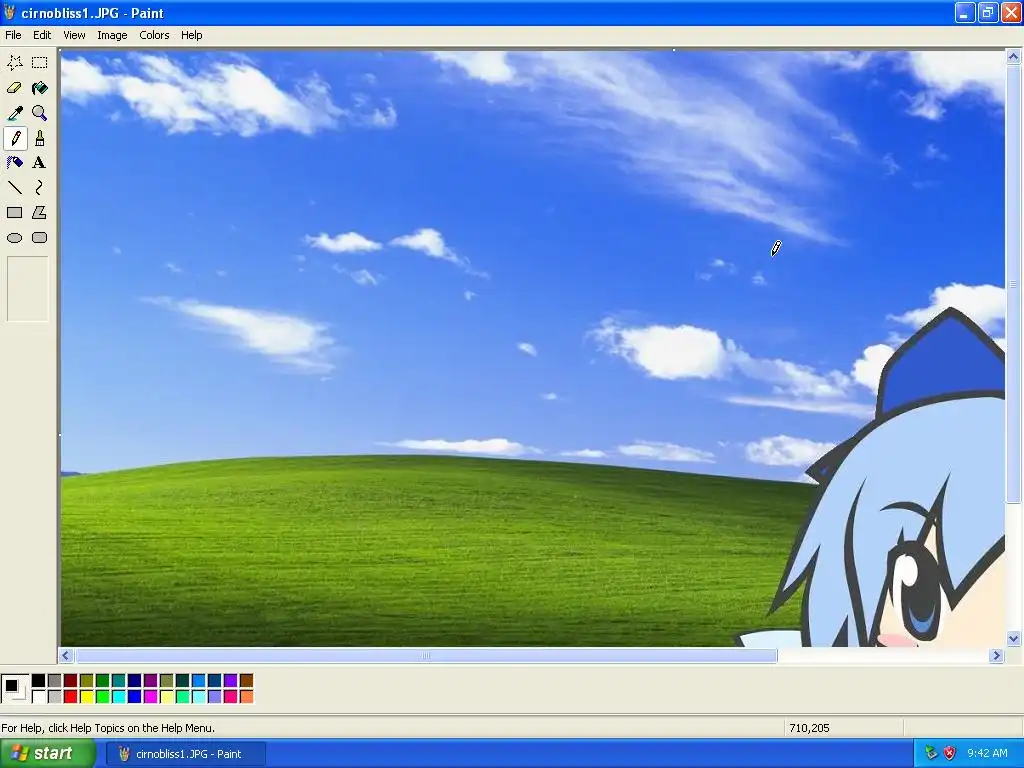1024x768 pixels.
Task: Click the vertical scrollbar down arrow
Action: pos(1014,639)
